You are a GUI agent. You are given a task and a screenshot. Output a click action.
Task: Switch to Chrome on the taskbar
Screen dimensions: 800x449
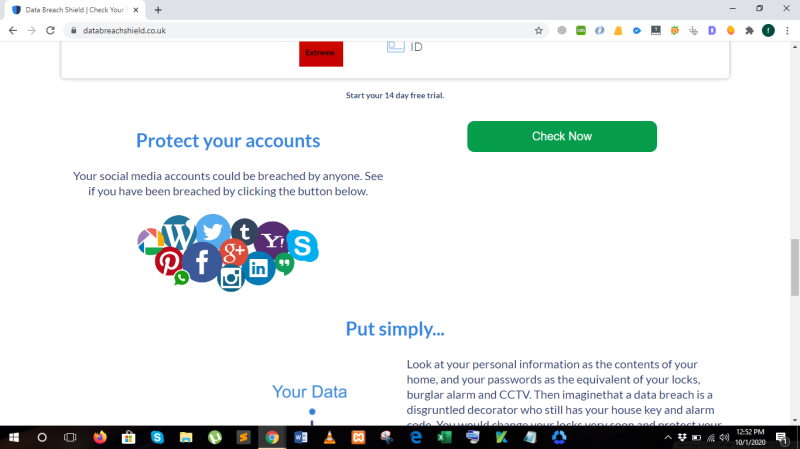(x=272, y=437)
